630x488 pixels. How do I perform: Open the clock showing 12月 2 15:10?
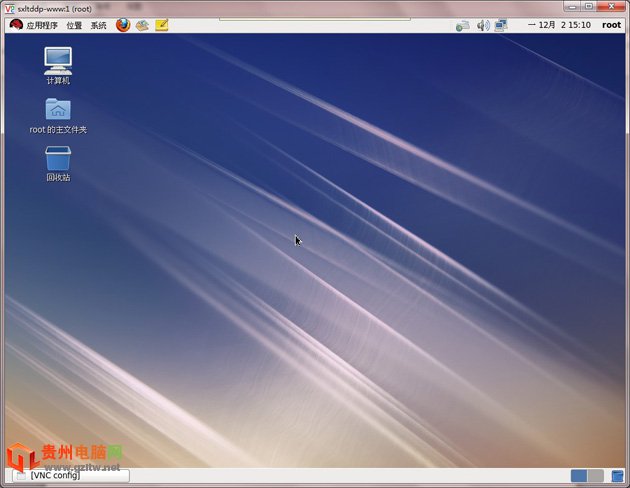pyautogui.click(x=559, y=25)
